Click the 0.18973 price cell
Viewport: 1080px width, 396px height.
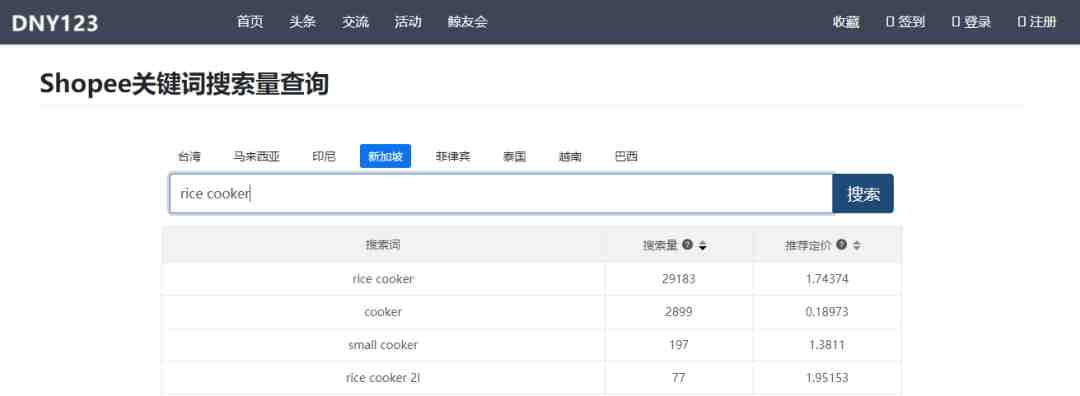(x=827, y=312)
